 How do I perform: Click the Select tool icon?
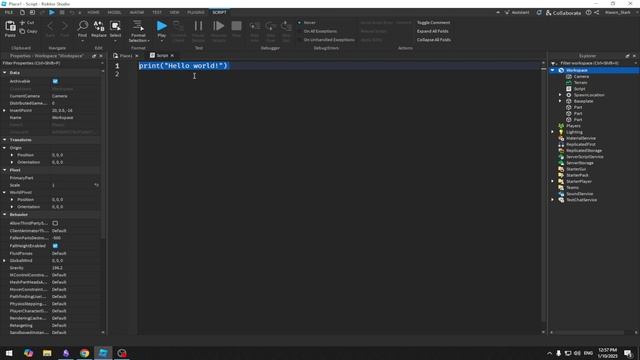(116, 27)
